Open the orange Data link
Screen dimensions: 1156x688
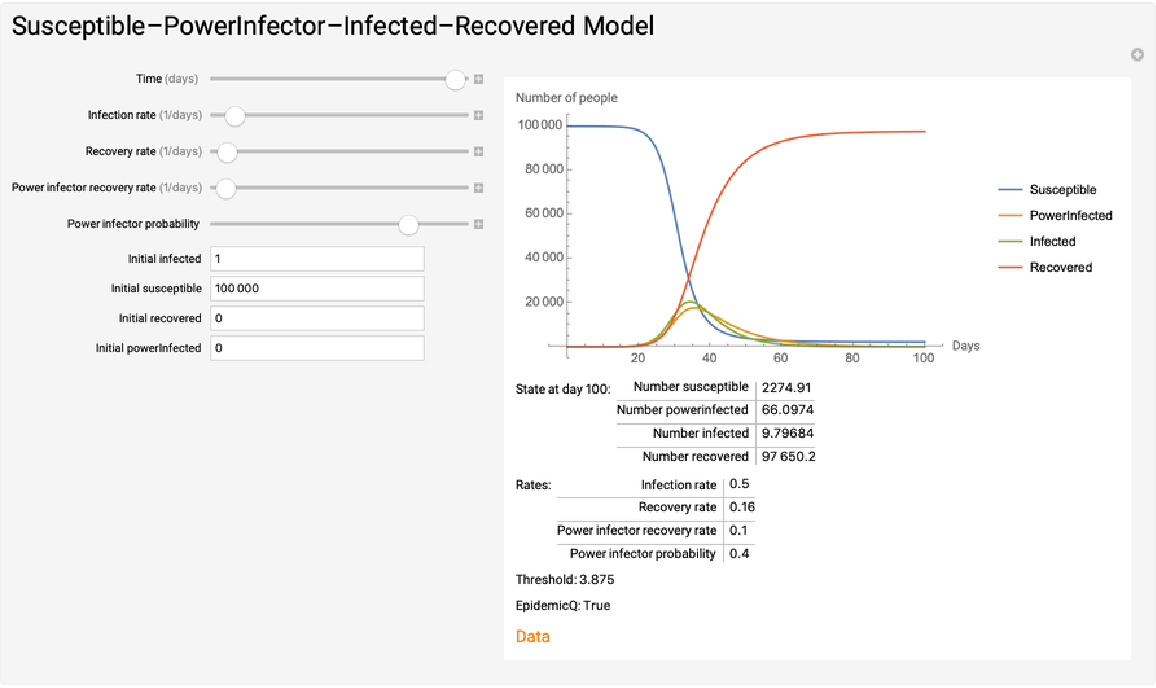click(x=533, y=636)
